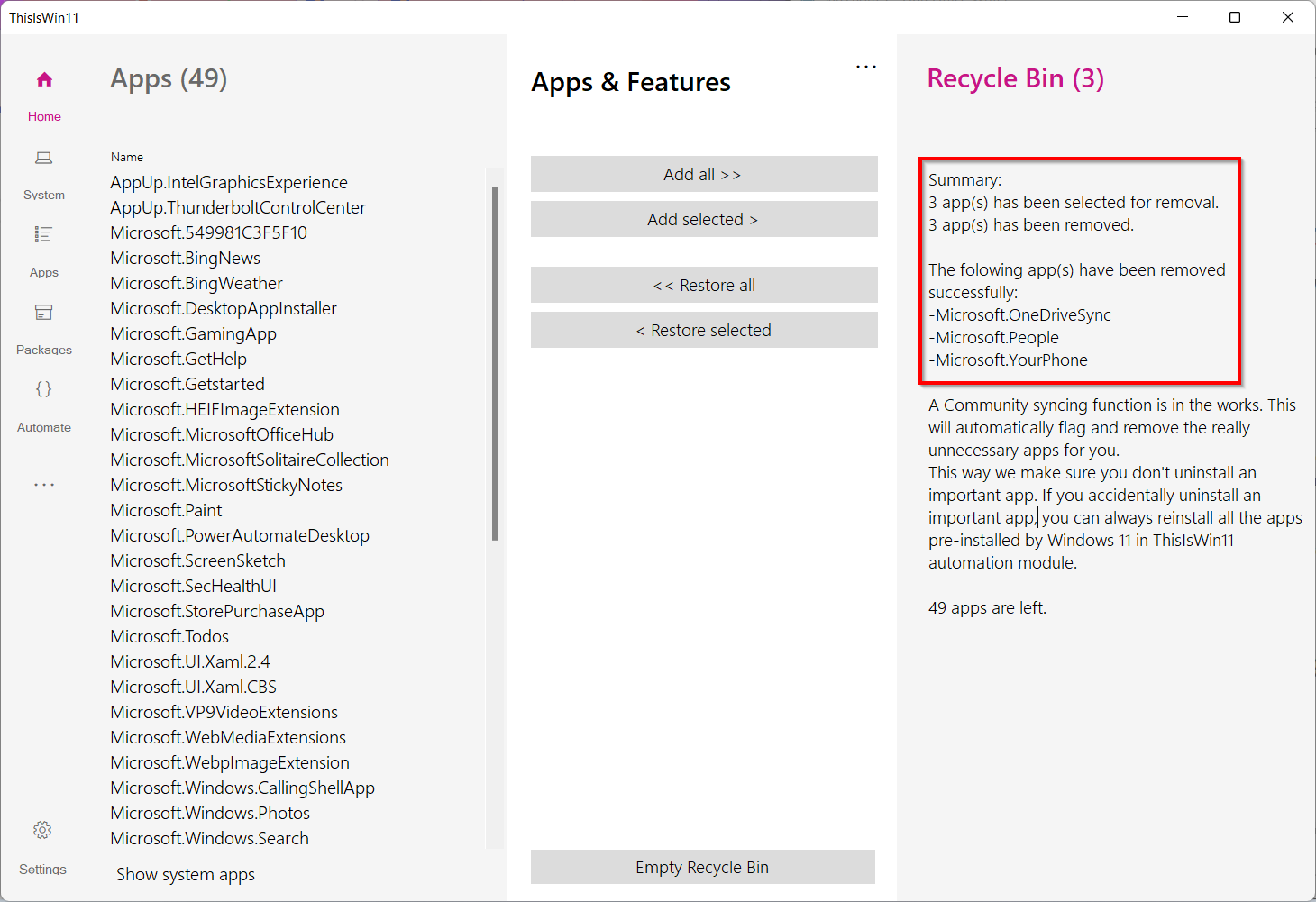Screen dimensions: 1316x902
Task: Open the Packages section icon
Action: 44,313
